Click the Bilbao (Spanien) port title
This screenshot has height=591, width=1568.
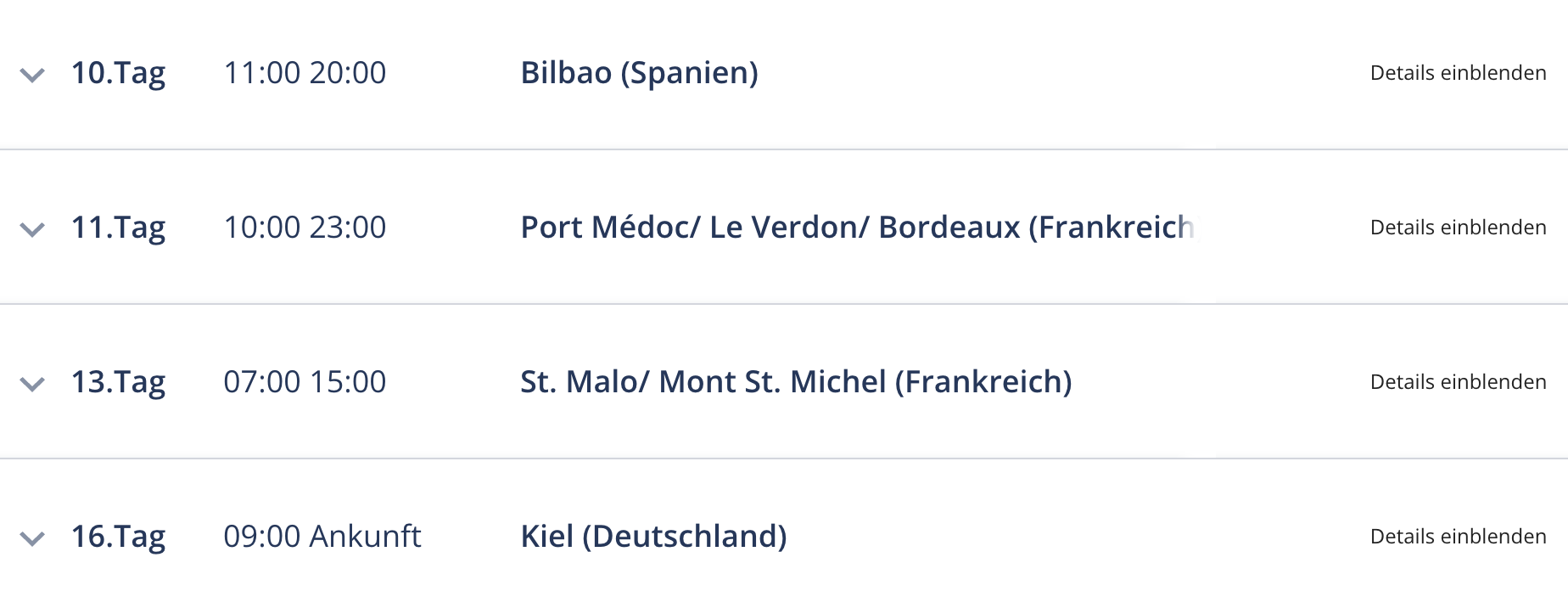point(639,73)
